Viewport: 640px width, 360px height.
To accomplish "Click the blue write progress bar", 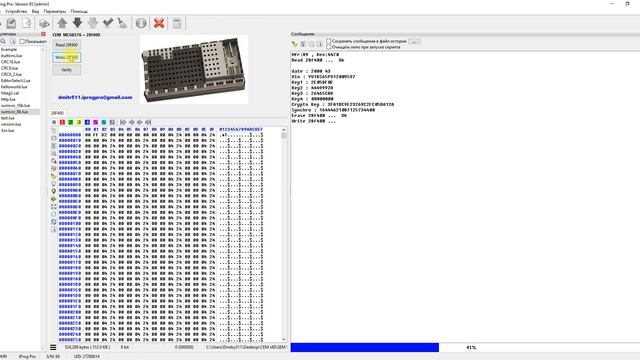I will click(x=365, y=347).
